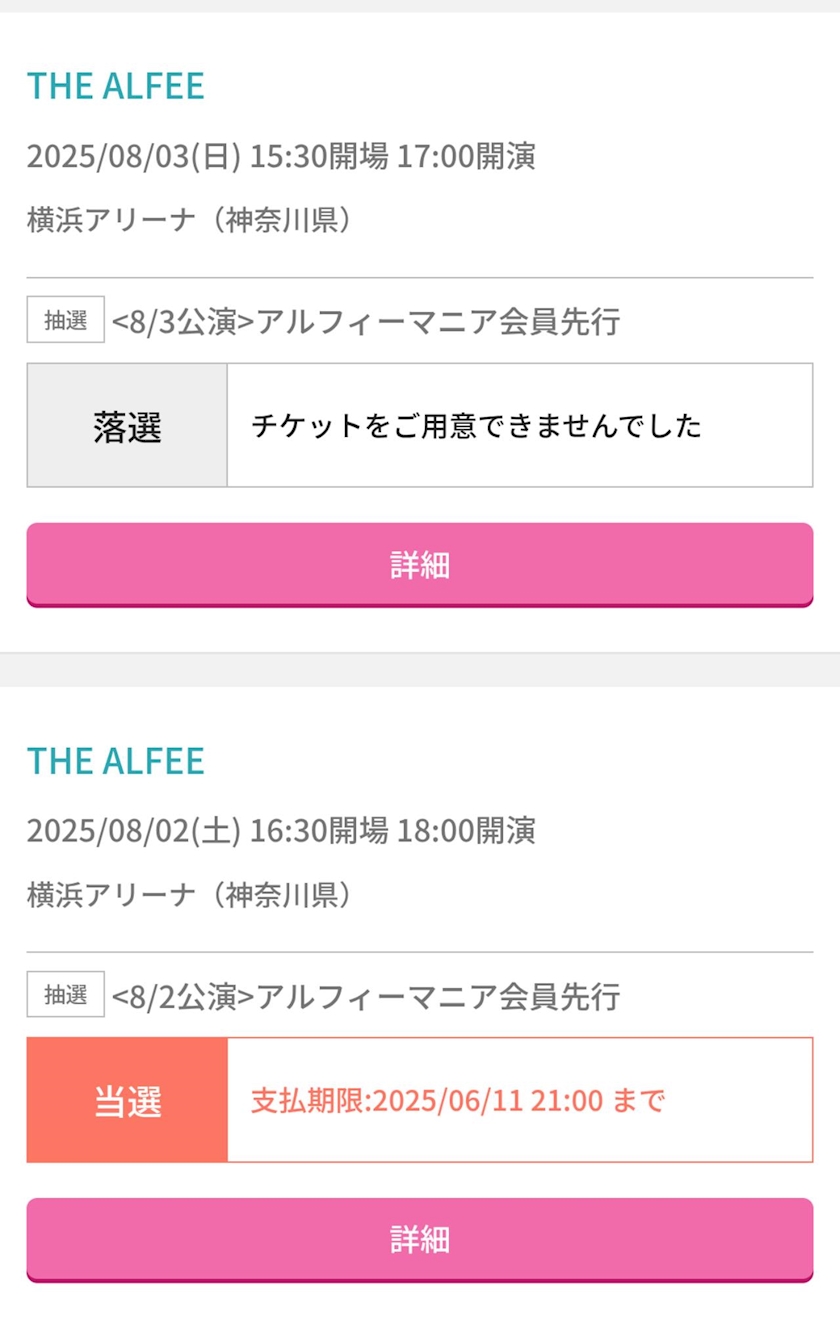Image resolution: width=840 pixels, height=1320 pixels.
Task: Tap the チケットをご用意できませんでした message
Action: point(476,426)
